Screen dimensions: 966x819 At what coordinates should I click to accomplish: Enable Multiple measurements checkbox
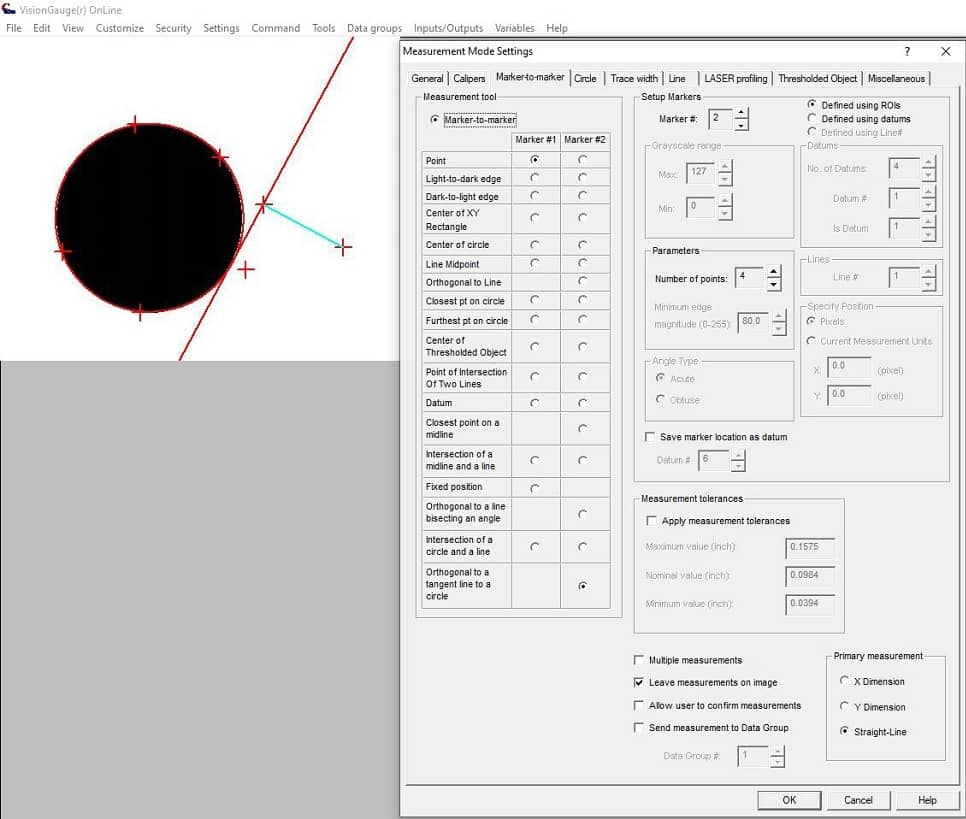(639, 660)
